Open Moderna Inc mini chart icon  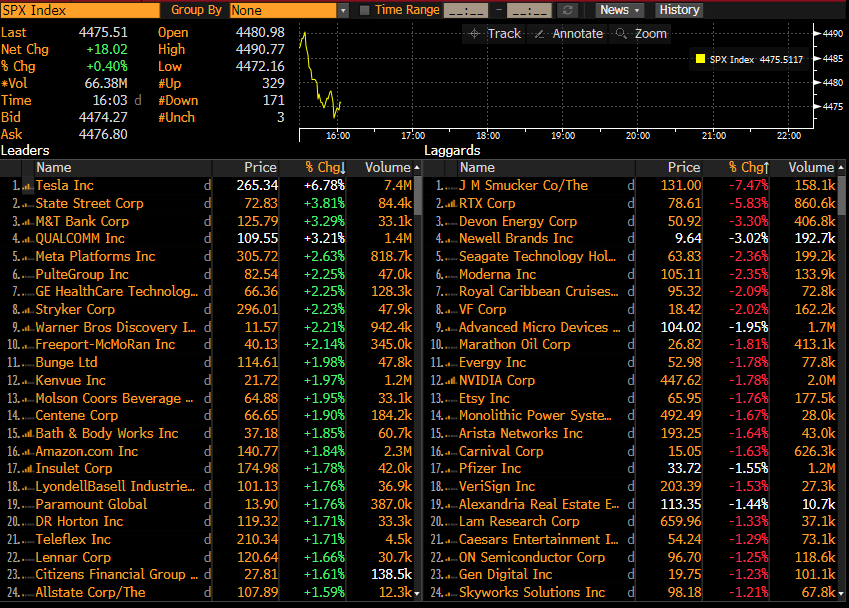pos(450,274)
